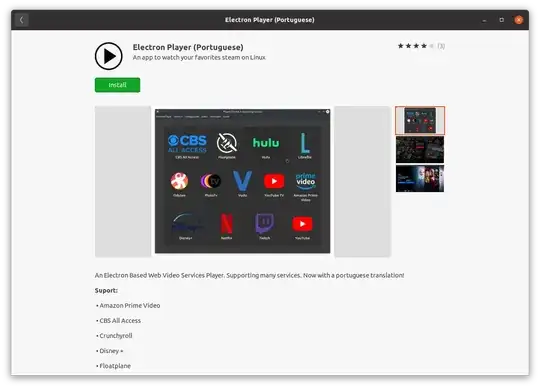
Task: Select the second dark screenshot thumbnail
Action: click(420, 149)
